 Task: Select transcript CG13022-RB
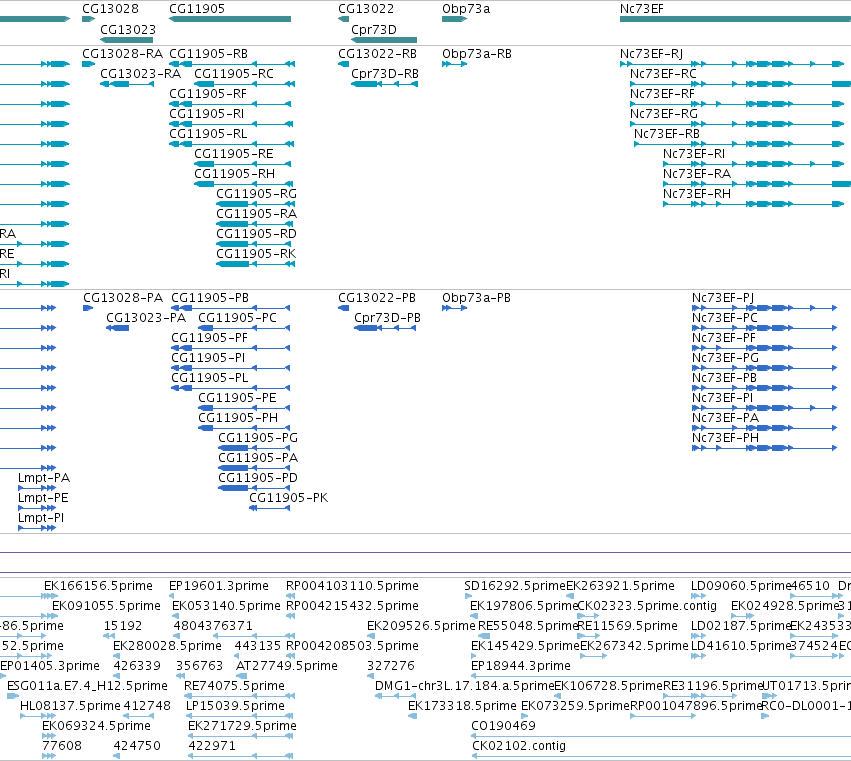[x=377, y=54]
